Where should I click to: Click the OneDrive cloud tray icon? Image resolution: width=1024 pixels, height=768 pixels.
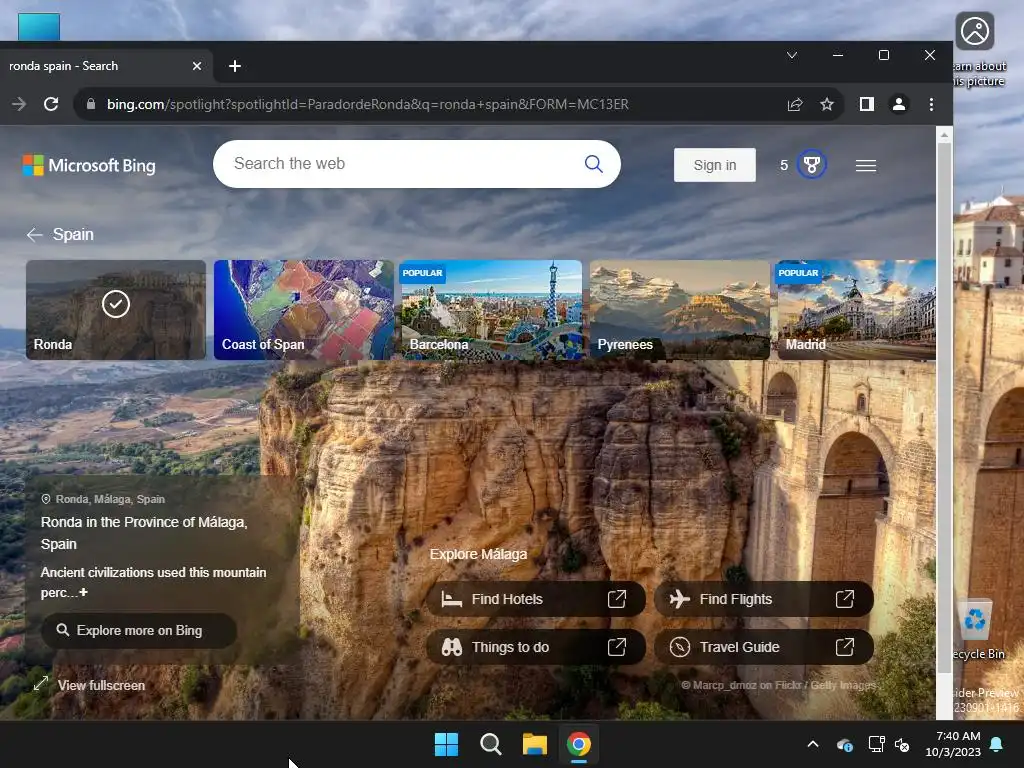845,744
